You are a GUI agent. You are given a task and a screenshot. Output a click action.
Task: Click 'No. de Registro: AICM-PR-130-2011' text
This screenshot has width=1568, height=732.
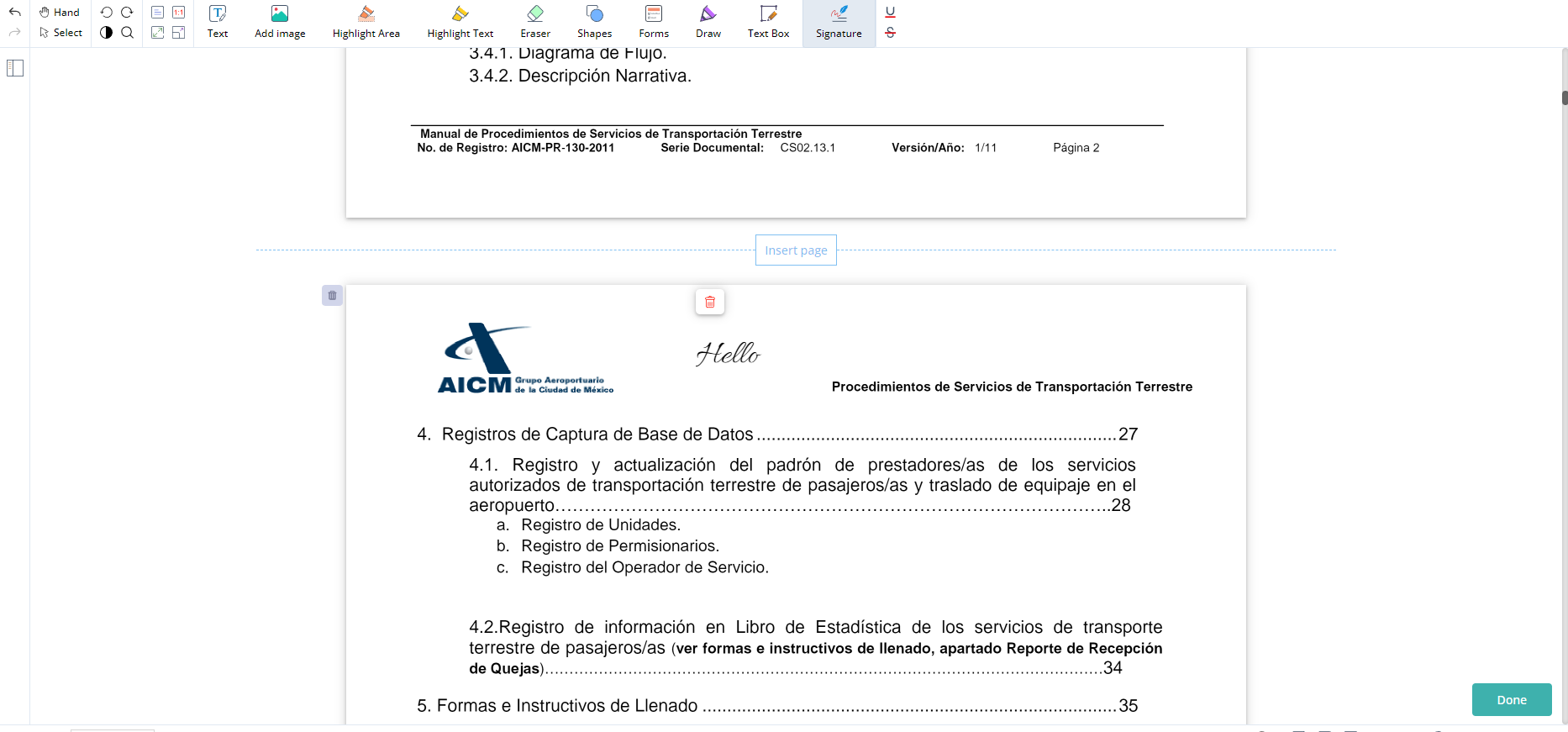(x=516, y=148)
